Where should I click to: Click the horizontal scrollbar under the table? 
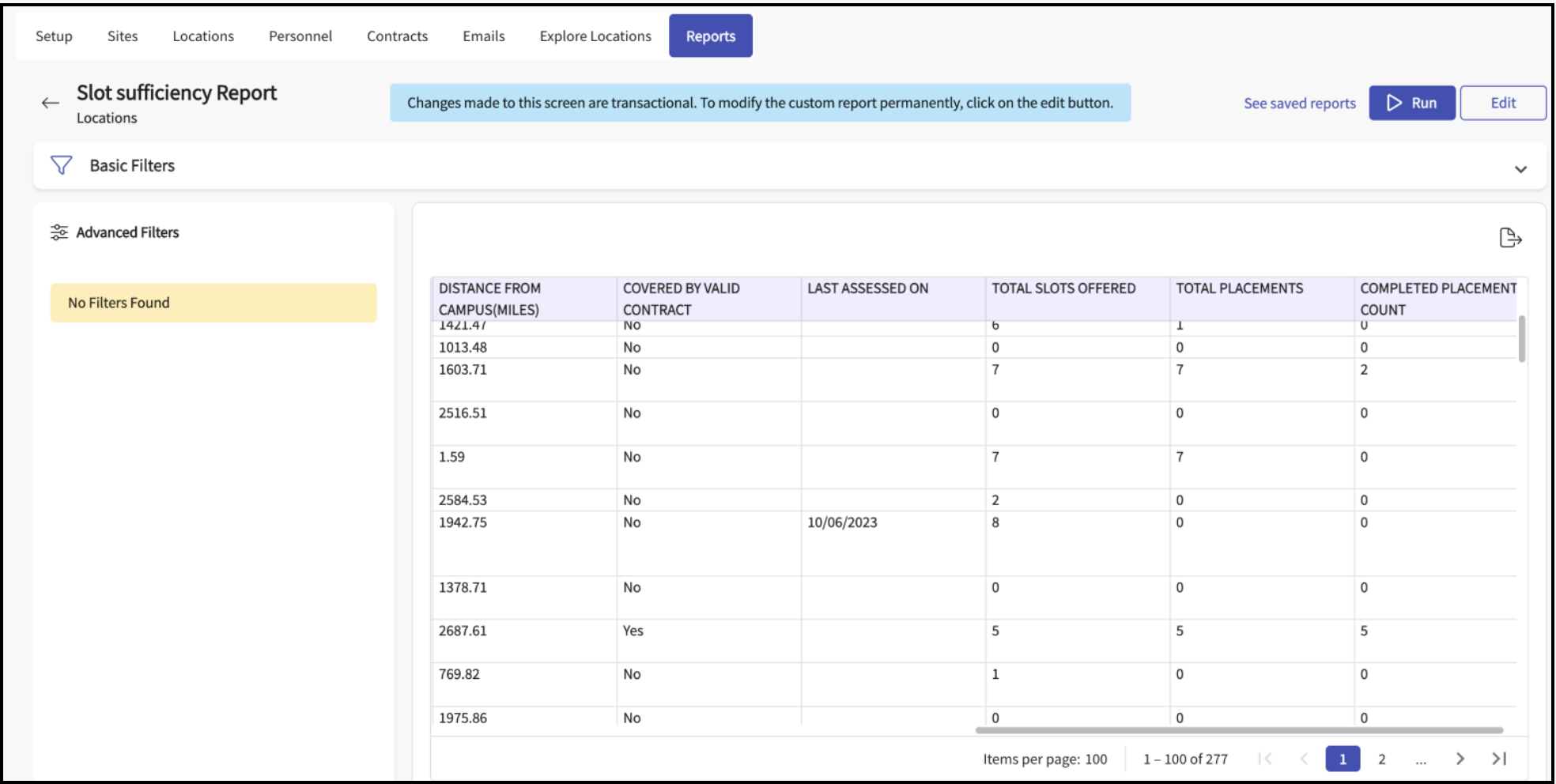coord(1238,730)
